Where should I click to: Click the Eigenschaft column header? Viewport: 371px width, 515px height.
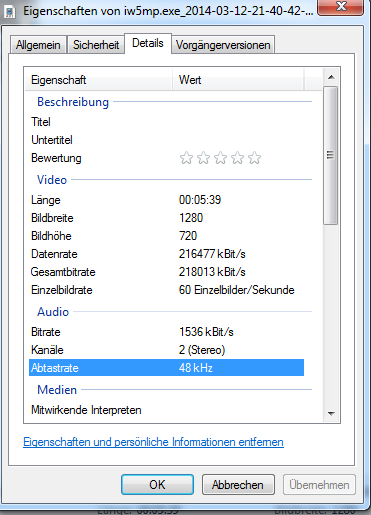pyautogui.click(x=99, y=80)
